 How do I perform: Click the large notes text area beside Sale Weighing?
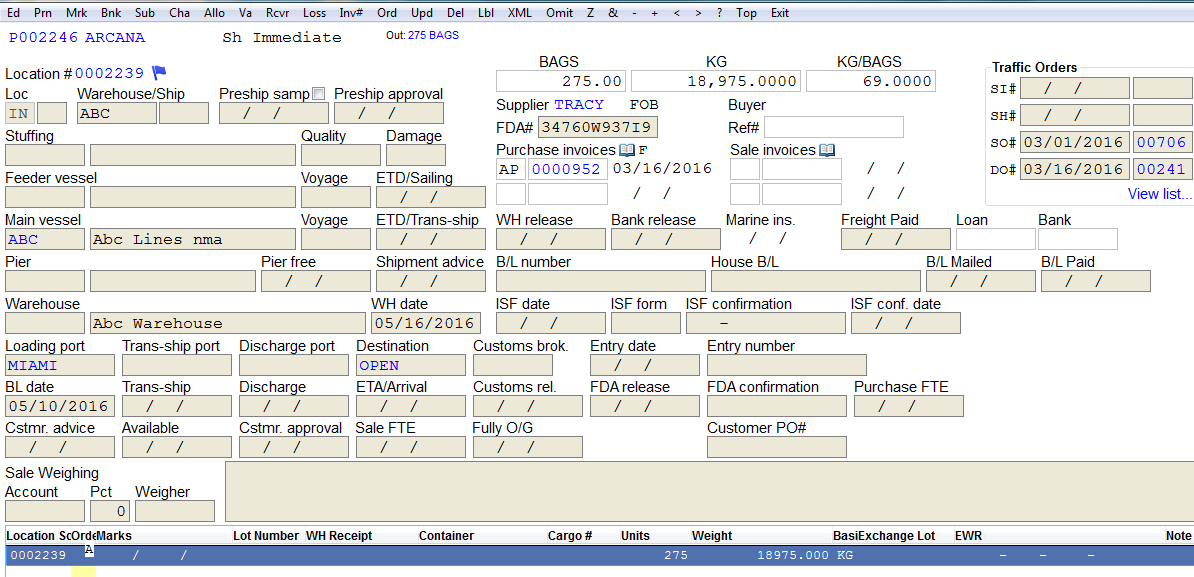pyautogui.click(x=709, y=492)
